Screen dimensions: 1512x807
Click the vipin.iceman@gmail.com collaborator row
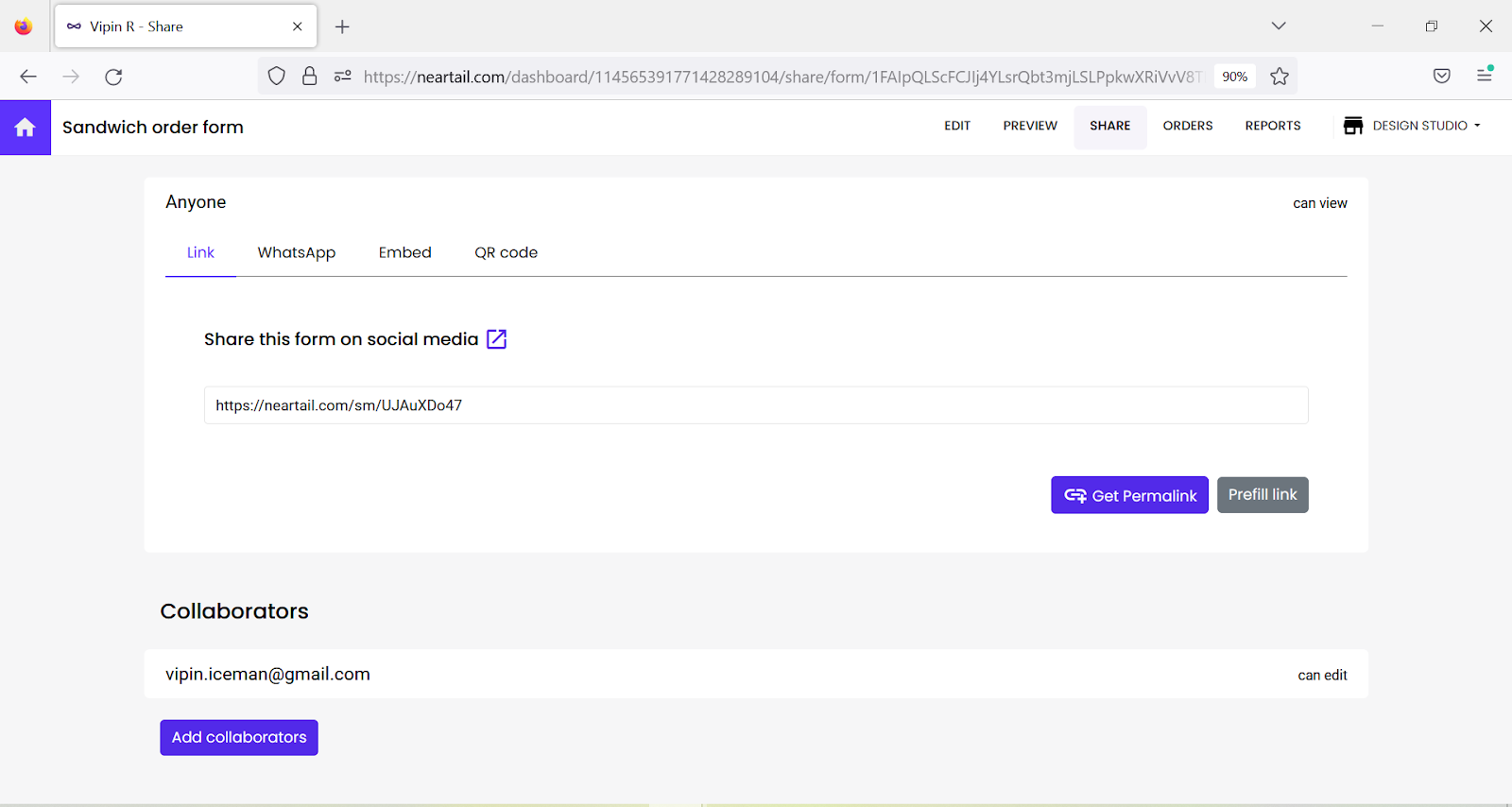click(x=756, y=674)
